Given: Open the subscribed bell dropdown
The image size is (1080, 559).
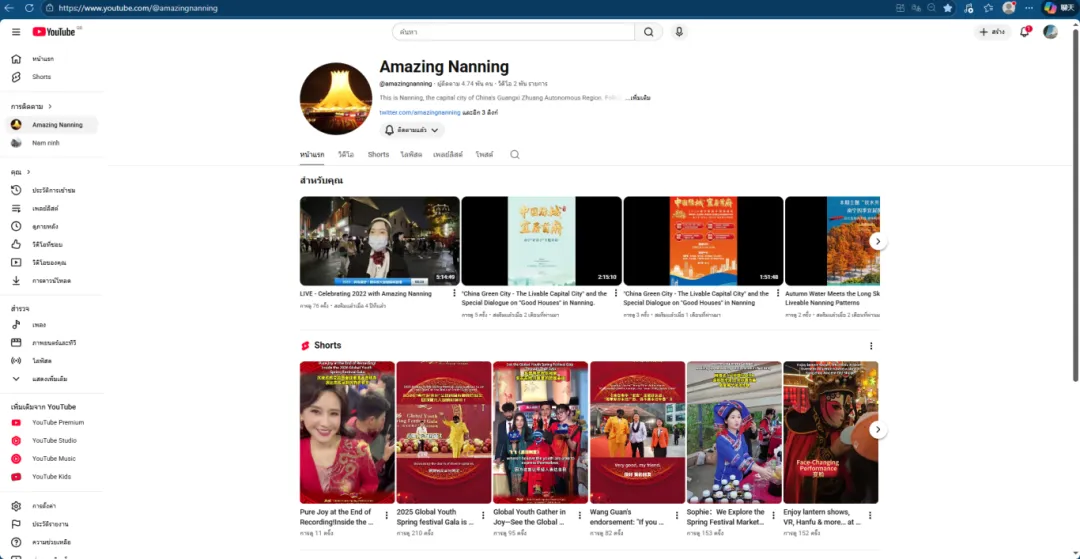Looking at the screenshot, I should point(412,130).
